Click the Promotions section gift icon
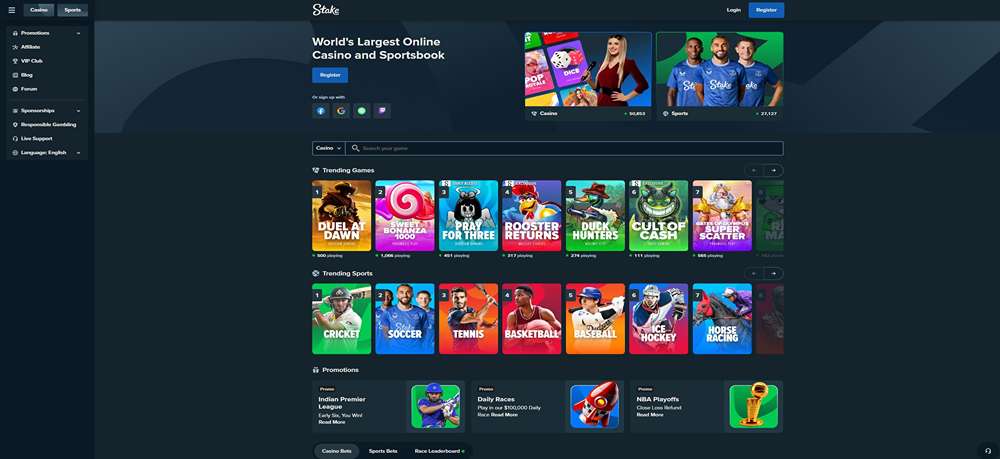This screenshot has width=1000, height=459. click(316, 370)
